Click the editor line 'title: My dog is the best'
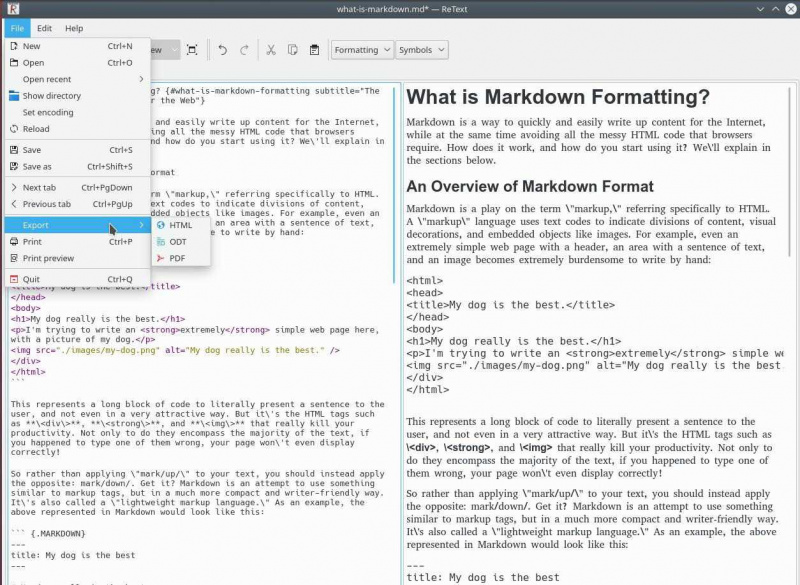This screenshot has width=800, height=585. (x=73, y=555)
